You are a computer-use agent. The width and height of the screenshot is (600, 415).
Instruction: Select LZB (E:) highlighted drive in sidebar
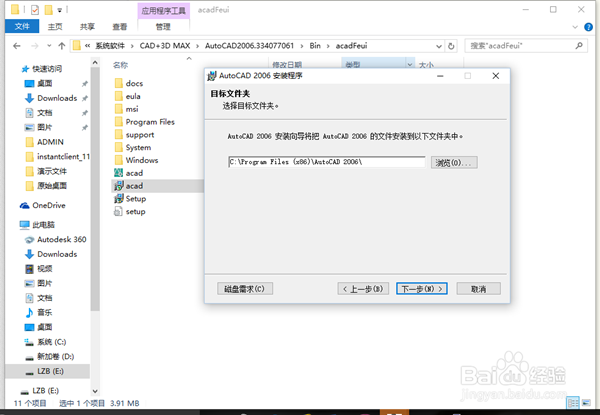click(x=47, y=371)
